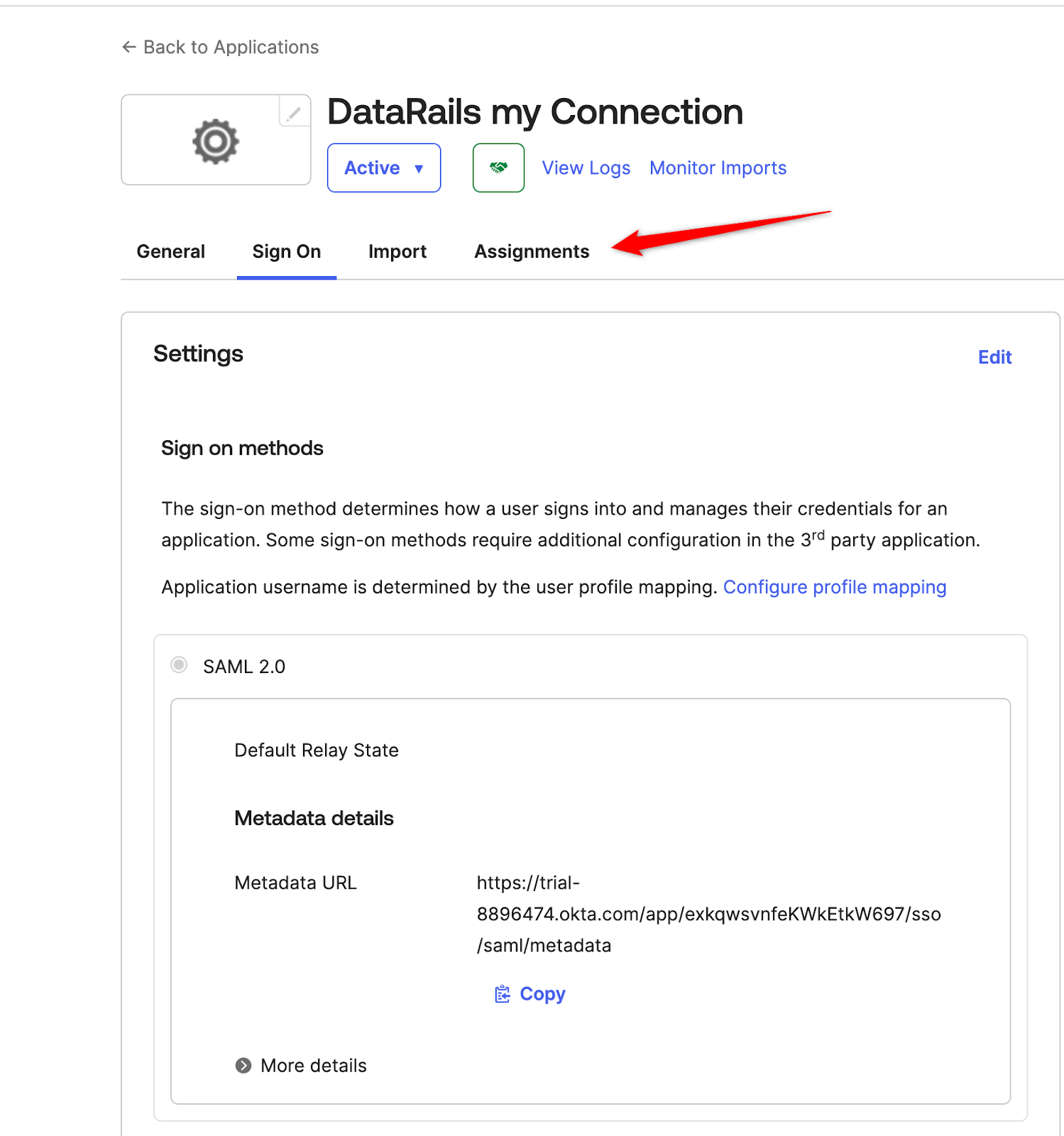1064x1136 pixels.
Task: Click the DataRails my Connection title
Action: pyautogui.click(x=535, y=112)
